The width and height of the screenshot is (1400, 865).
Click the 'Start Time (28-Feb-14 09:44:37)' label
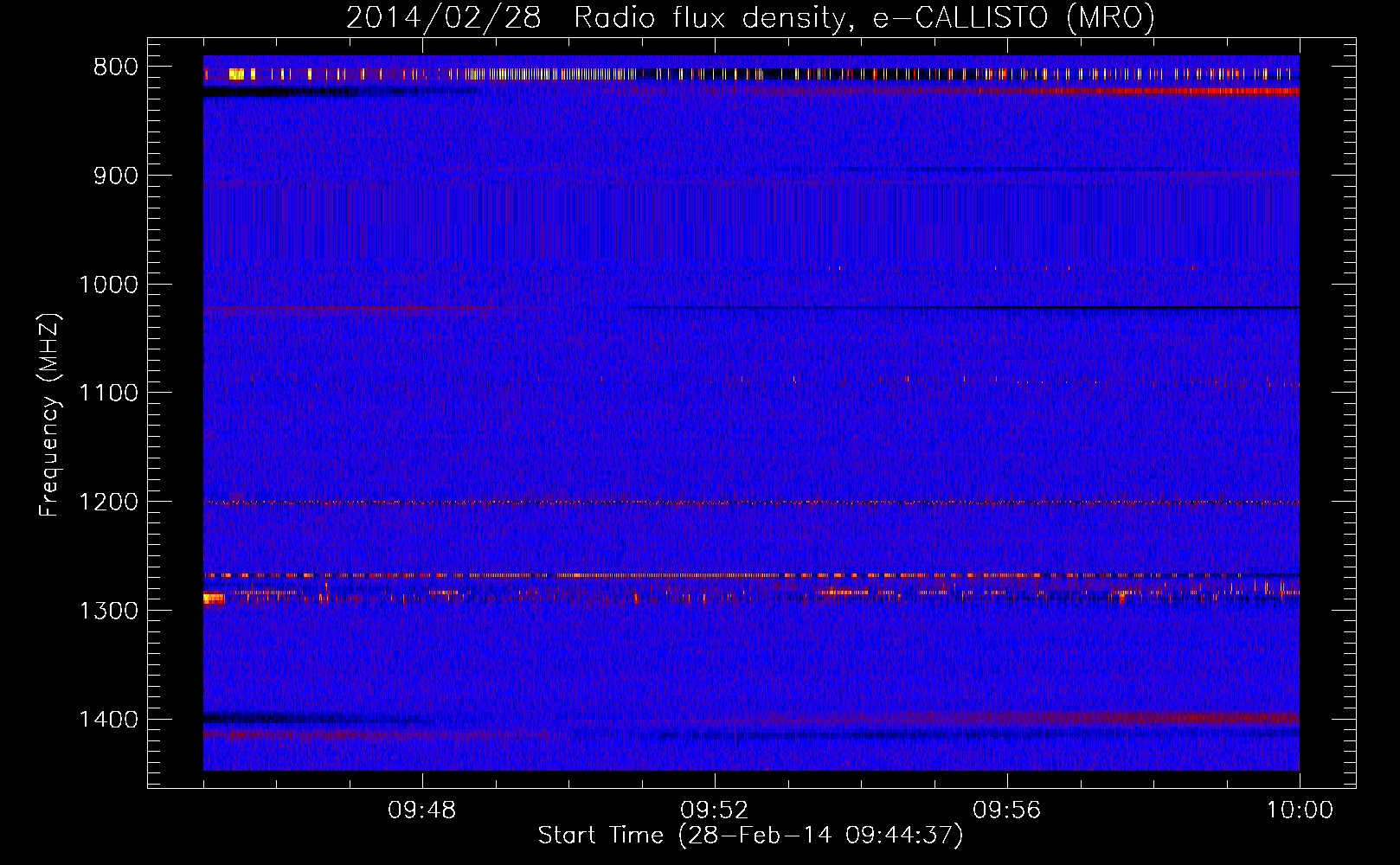tap(750, 836)
